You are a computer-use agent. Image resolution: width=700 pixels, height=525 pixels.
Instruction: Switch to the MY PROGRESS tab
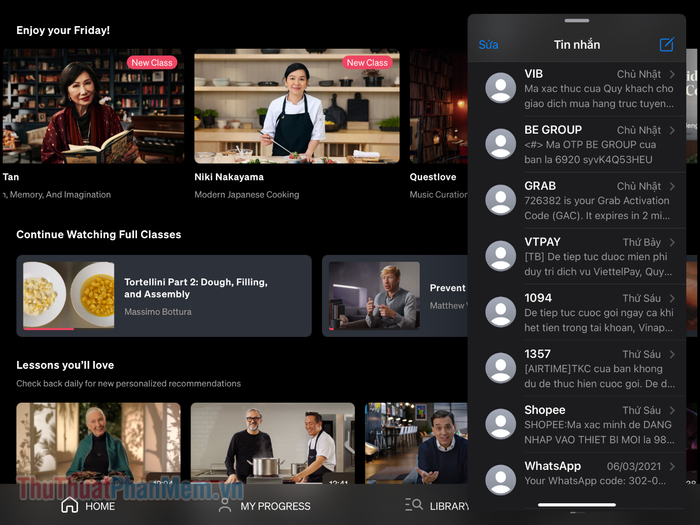tap(265, 506)
